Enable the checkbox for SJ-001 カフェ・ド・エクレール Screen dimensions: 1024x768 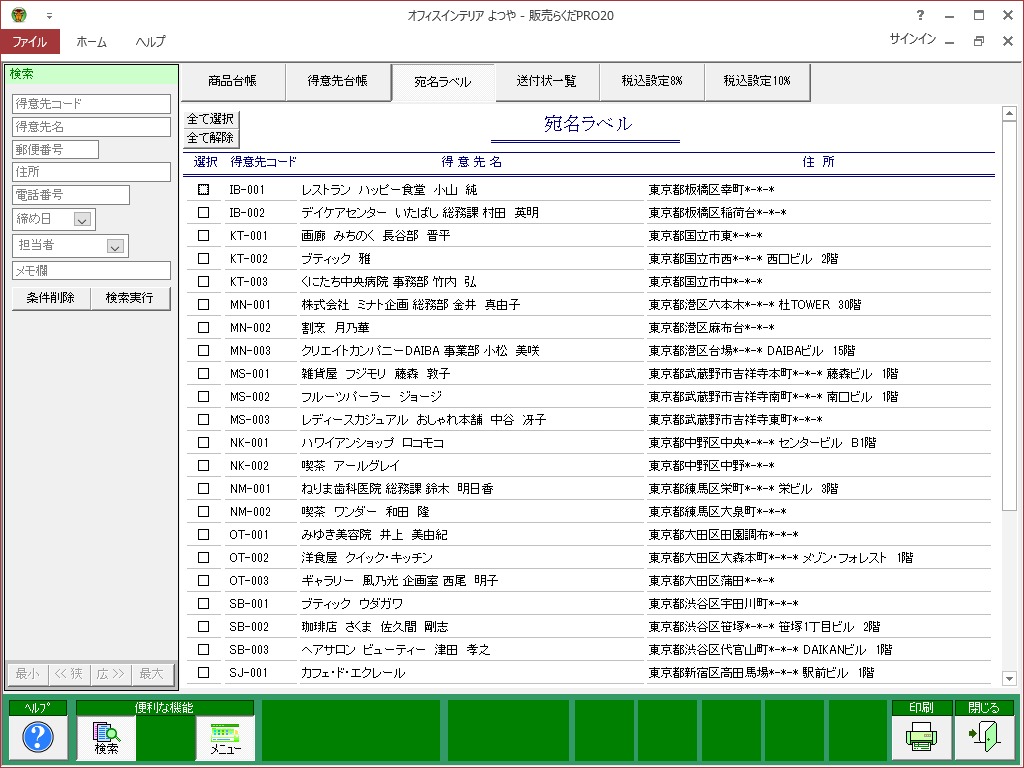[204, 672]
